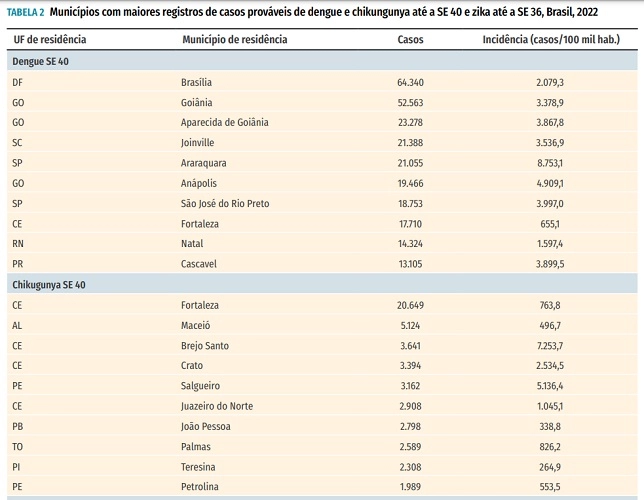Image resolution: width=644 pixels, height=500 pixels.
Task: Click the Juazeiro do Norte cell
Action: (217, 406)
